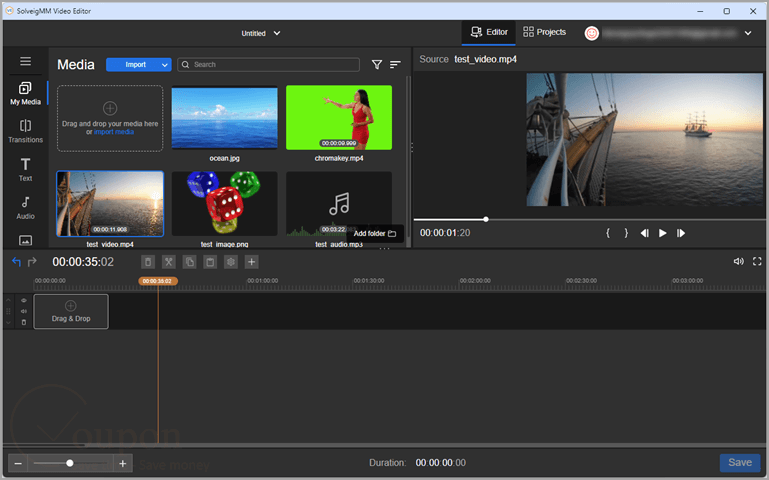Viewport: 769px width, 480px height.
Task: Switch to the Projects tab
Action: [544, 32]
